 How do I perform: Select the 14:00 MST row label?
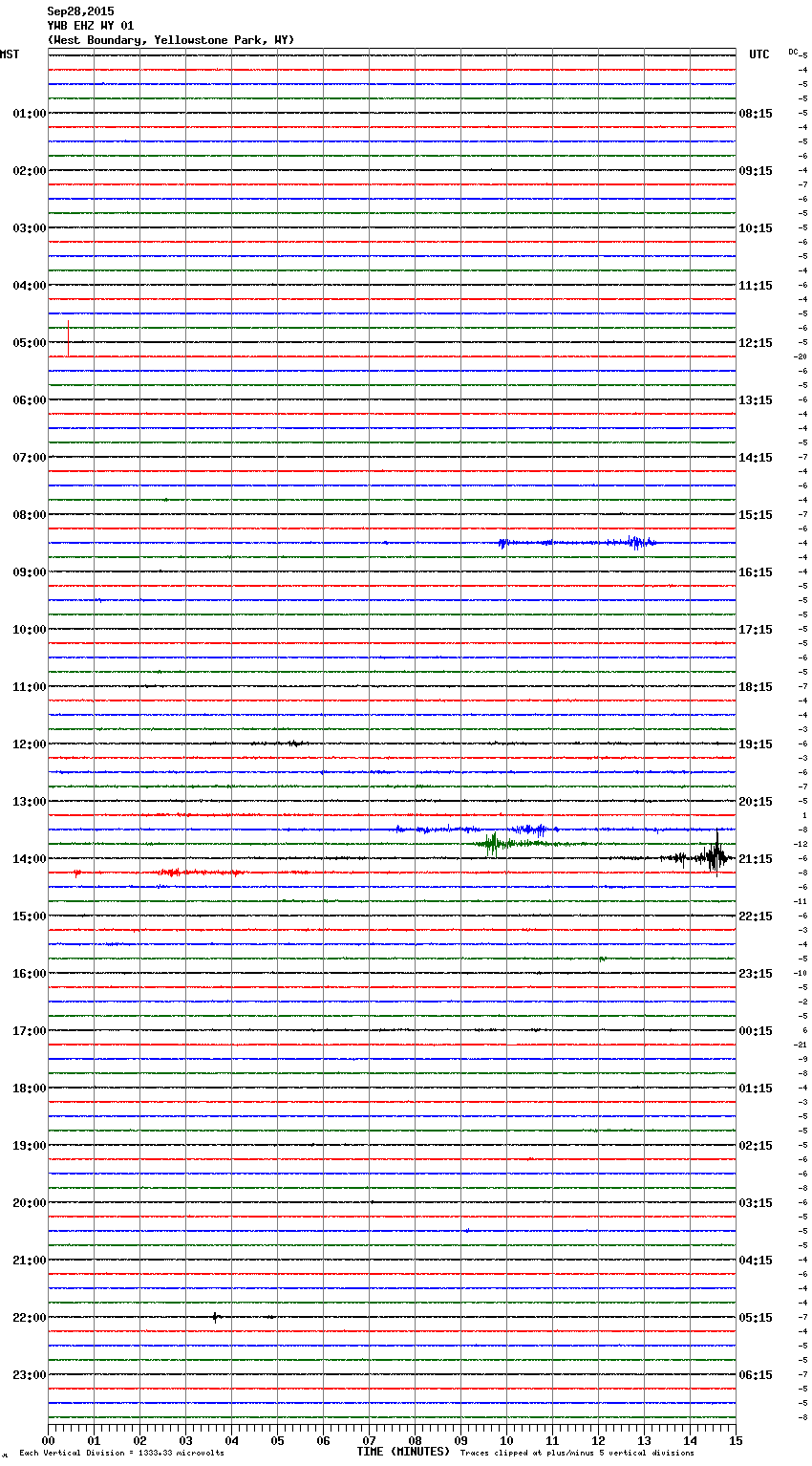[x=29, y=859]
